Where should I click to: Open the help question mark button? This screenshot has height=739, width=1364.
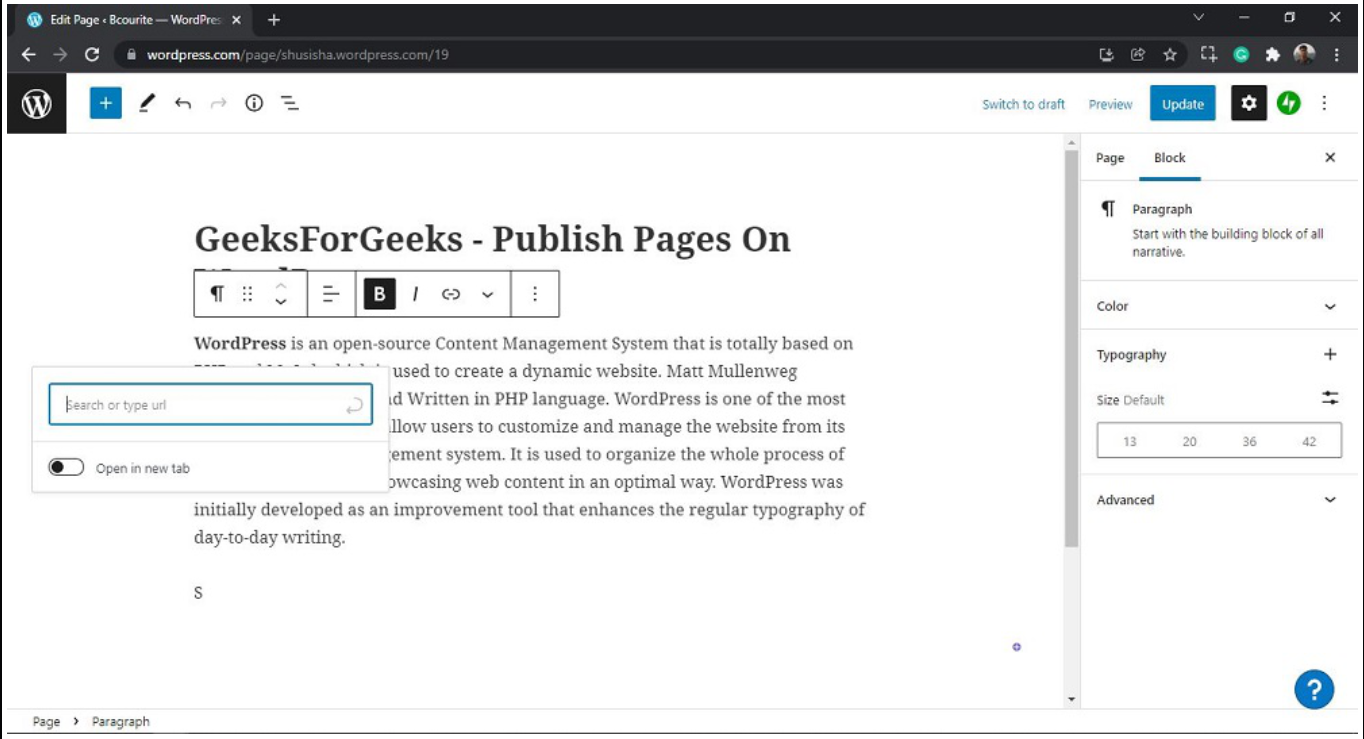click(1314, 689)
